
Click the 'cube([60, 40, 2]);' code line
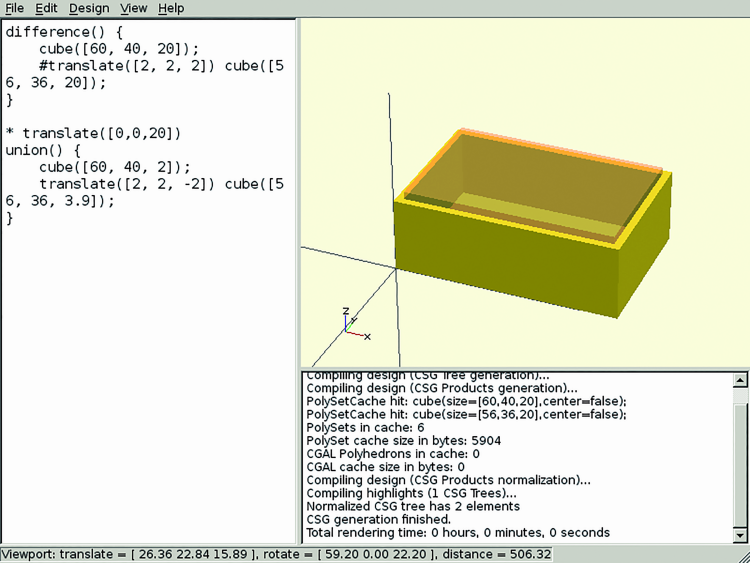coord(114,167)
